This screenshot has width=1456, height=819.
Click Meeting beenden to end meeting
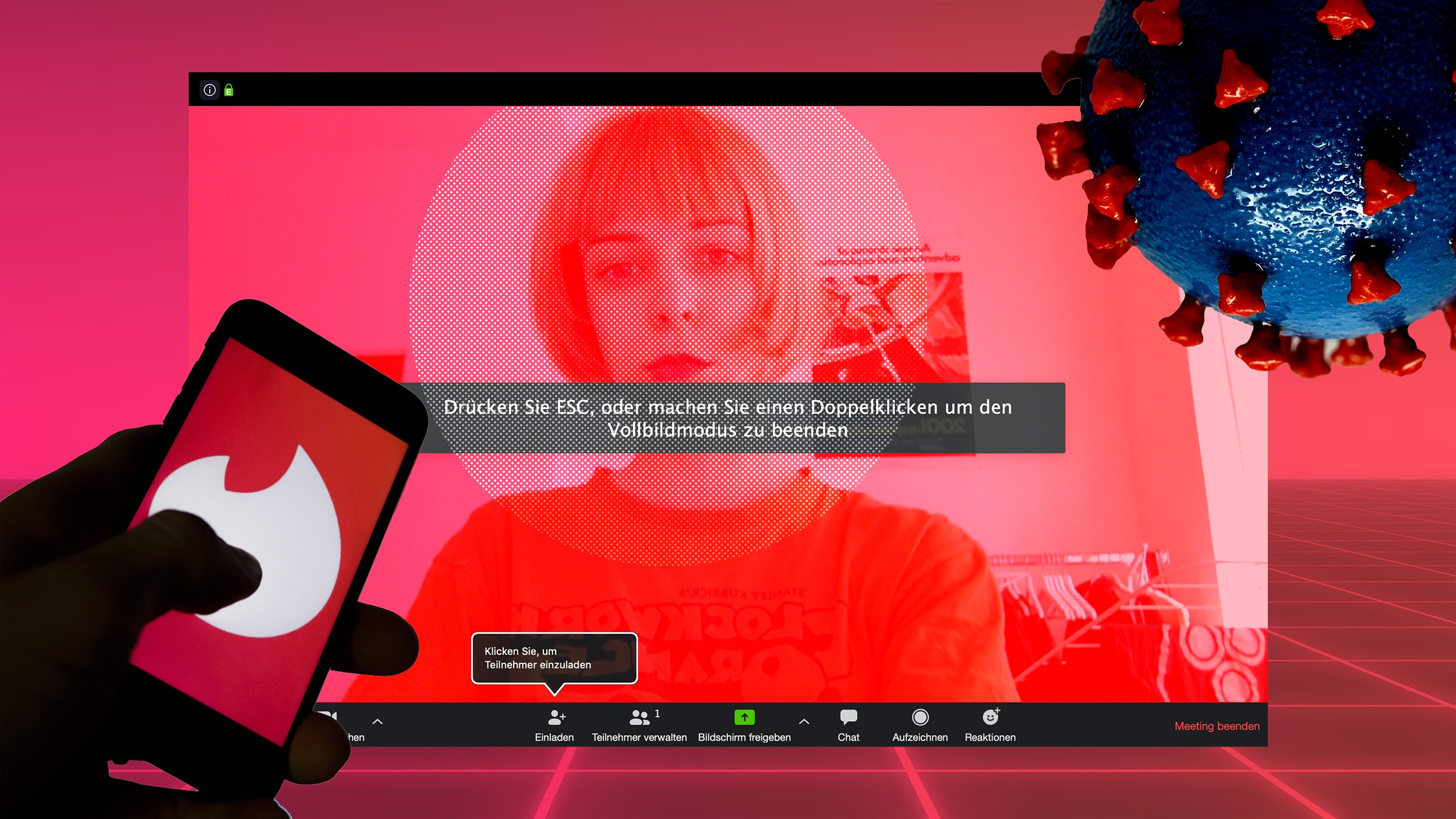(1217, 726)
